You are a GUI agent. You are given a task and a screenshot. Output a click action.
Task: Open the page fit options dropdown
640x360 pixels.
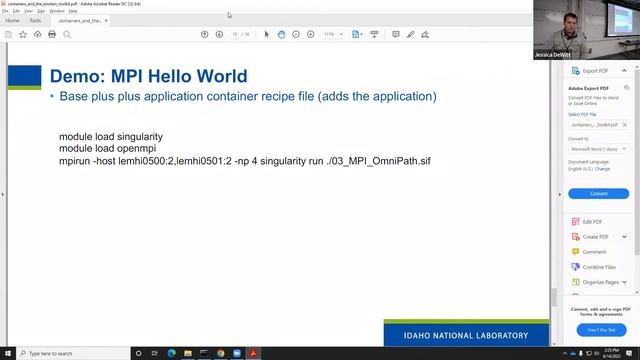click(x=357, y=35)
